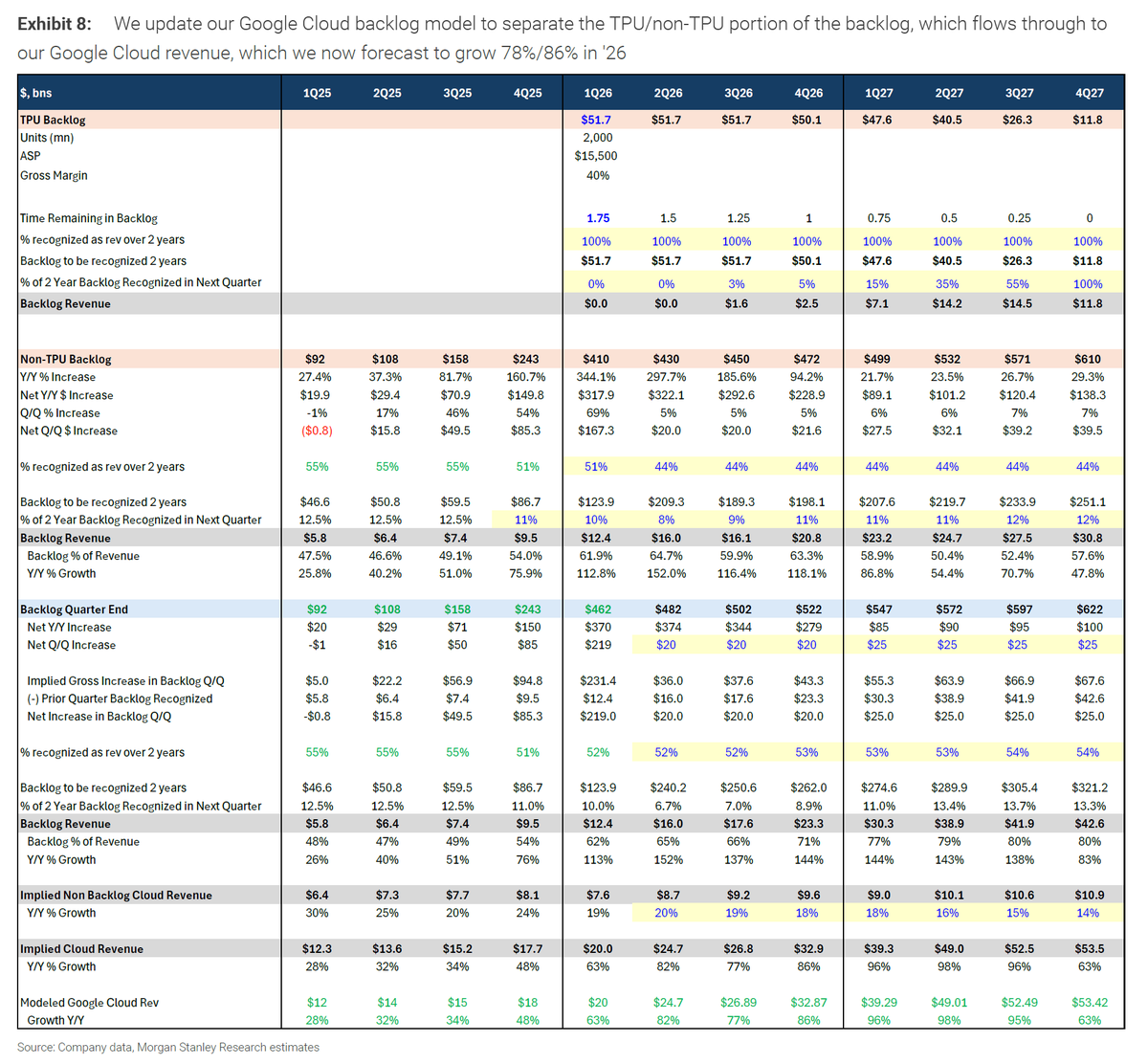Select the 3Q26 column header

[x=738, y=93]
